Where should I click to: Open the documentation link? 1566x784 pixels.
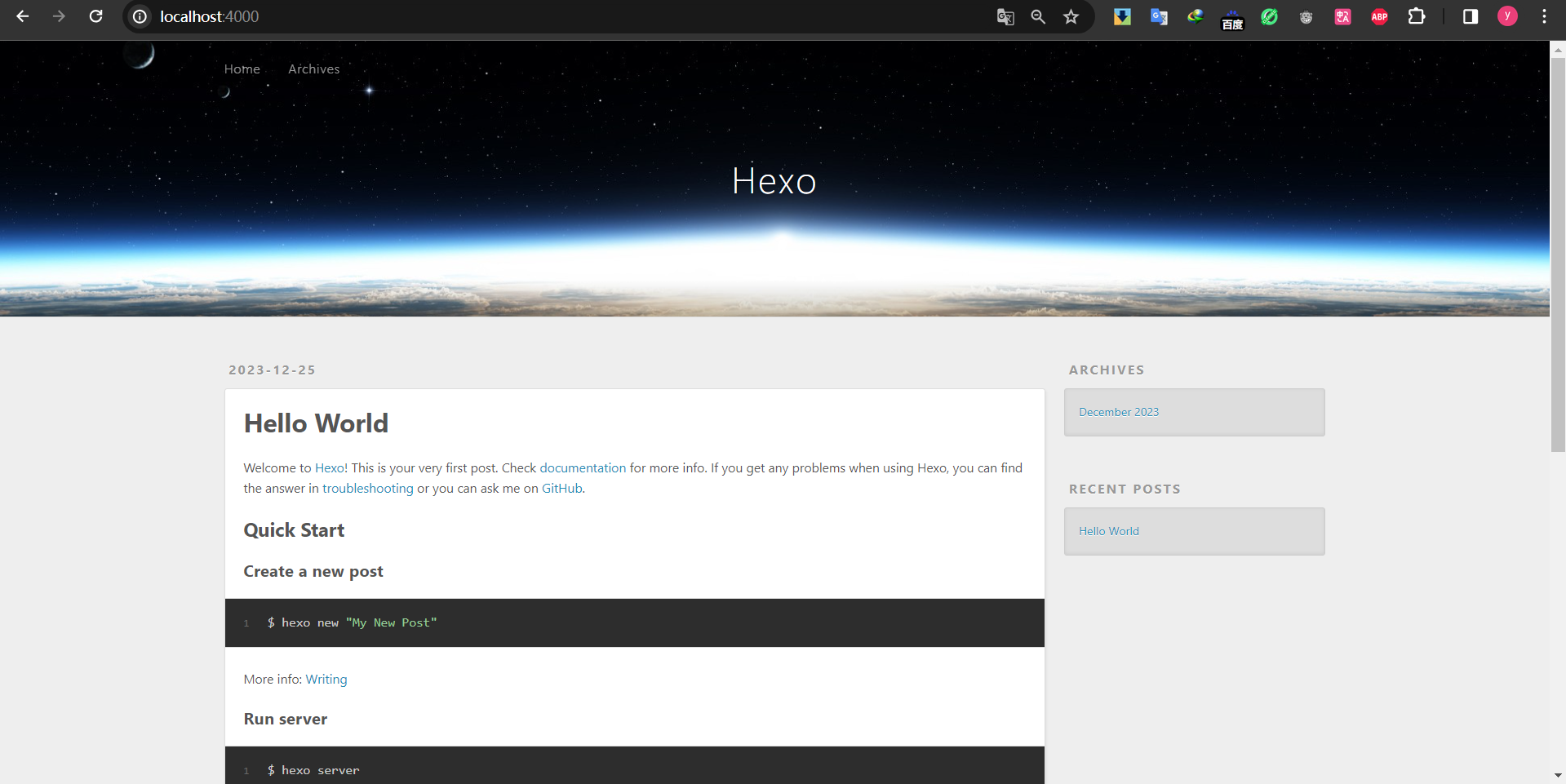pos(583,468)
